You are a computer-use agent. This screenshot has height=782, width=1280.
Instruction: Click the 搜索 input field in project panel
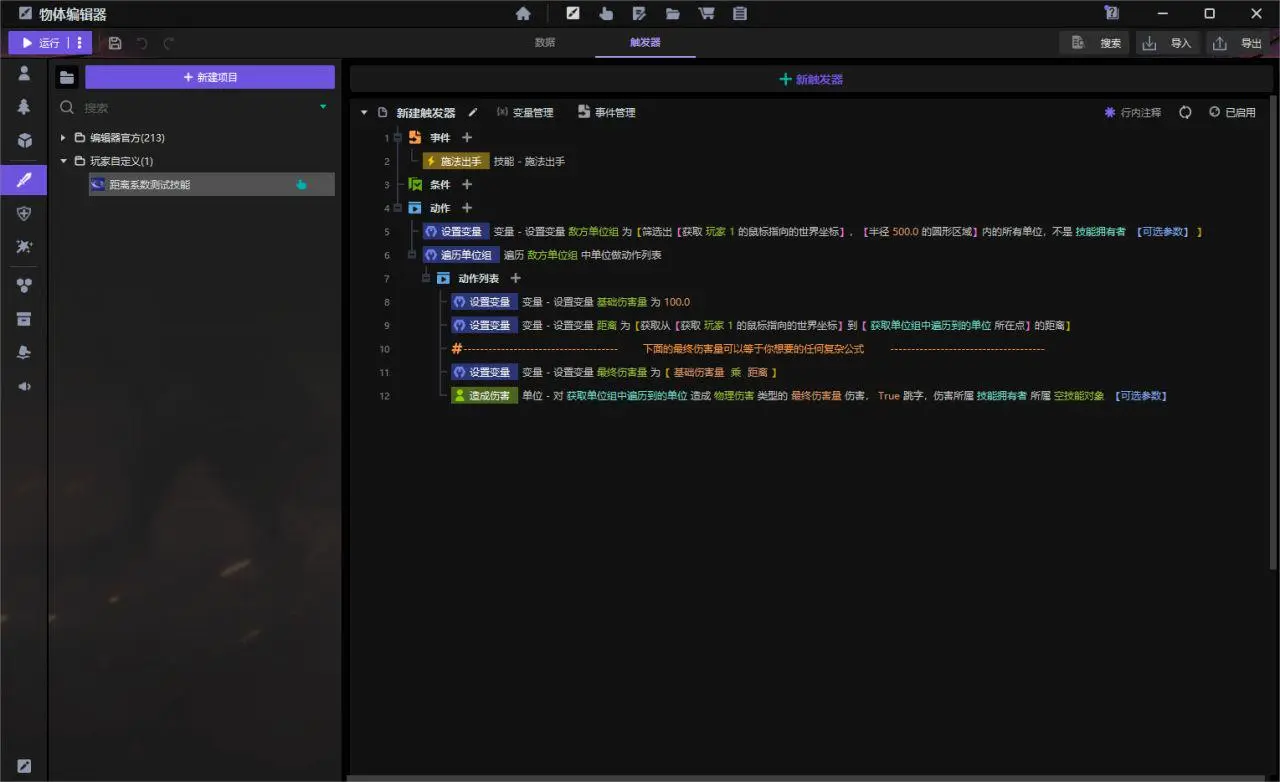pos(190,107)
